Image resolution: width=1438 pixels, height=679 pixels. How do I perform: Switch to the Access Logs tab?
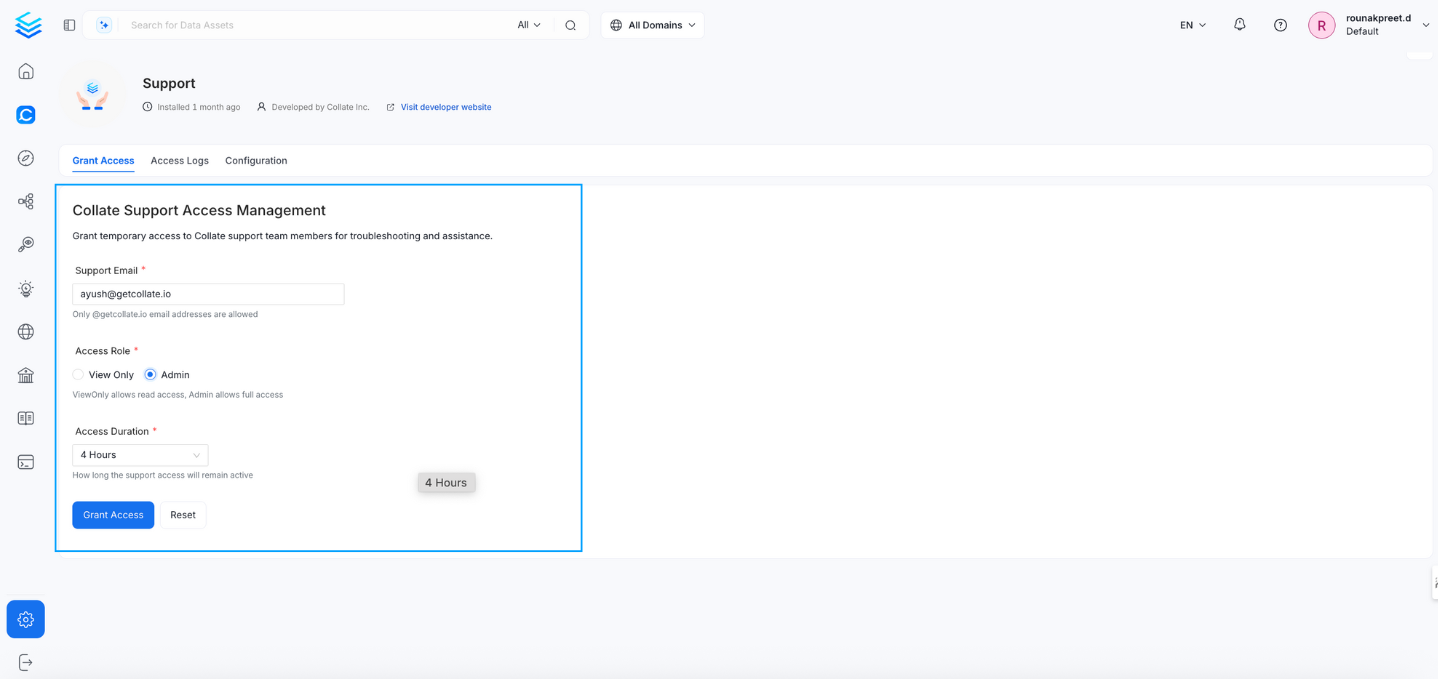(179, 160)
